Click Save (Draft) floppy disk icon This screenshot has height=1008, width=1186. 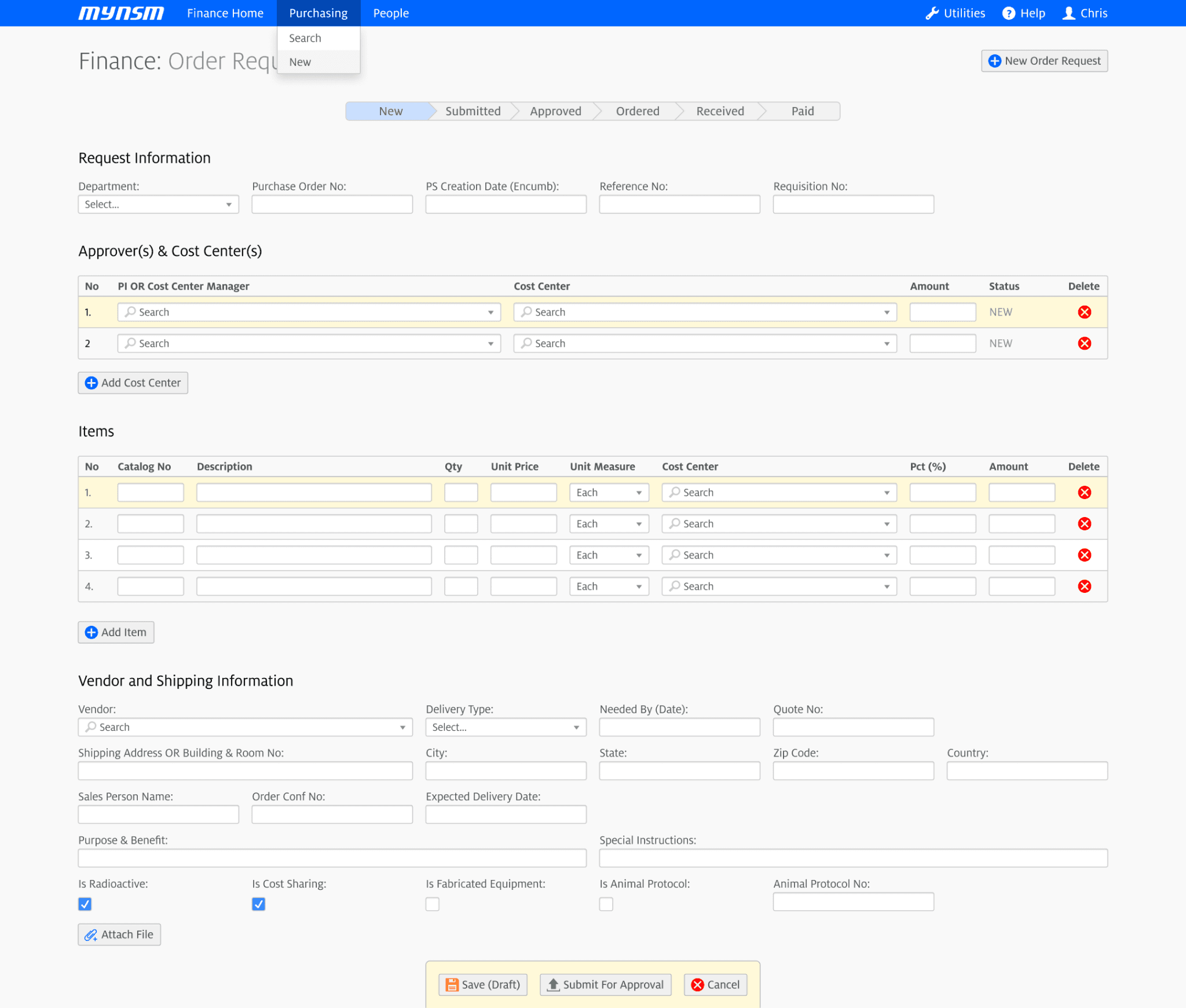click(452, 985)
